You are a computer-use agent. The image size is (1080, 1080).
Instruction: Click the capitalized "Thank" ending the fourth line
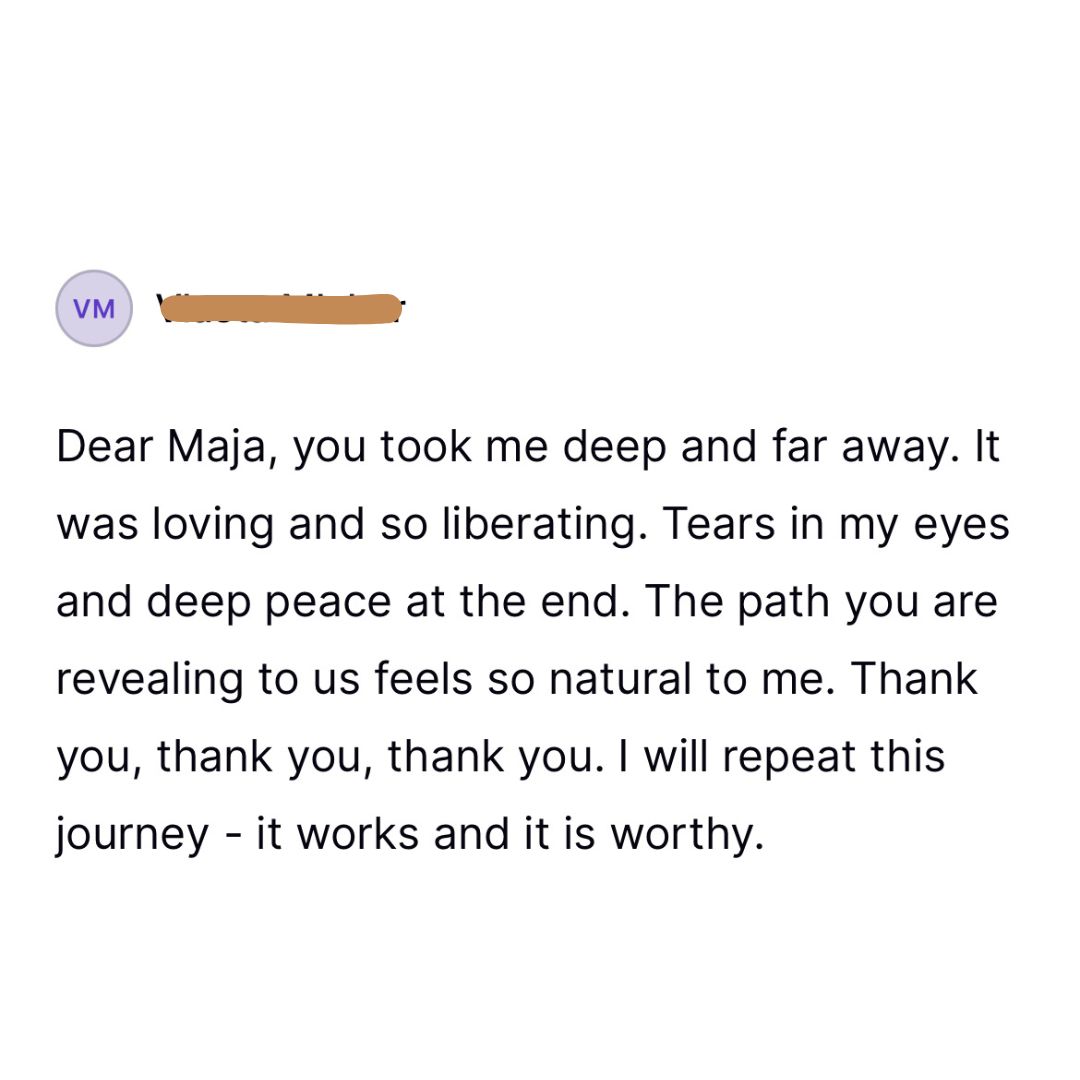coord(916,679)
